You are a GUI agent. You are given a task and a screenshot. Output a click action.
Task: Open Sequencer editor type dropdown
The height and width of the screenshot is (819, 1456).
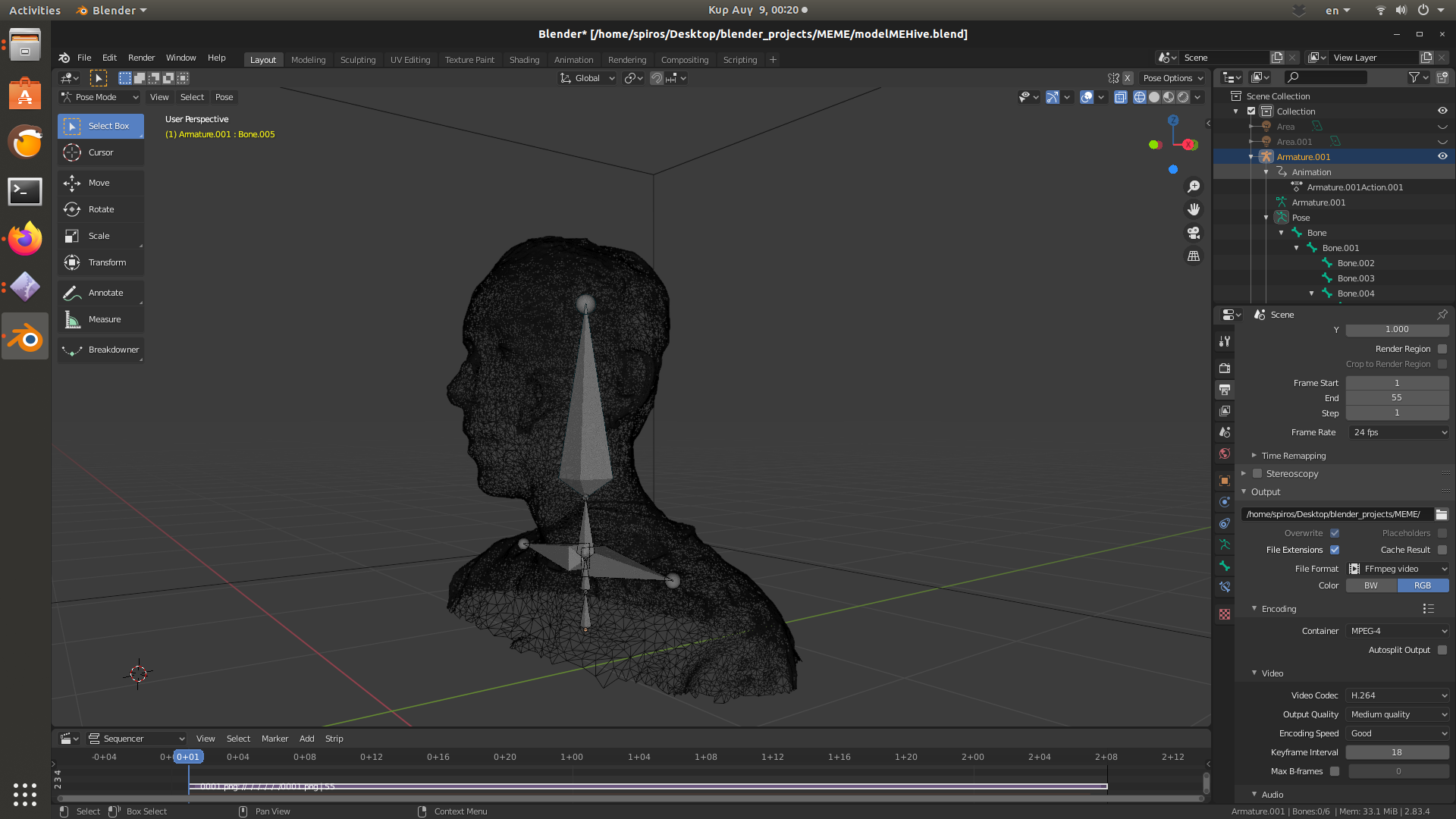point(136,739)
